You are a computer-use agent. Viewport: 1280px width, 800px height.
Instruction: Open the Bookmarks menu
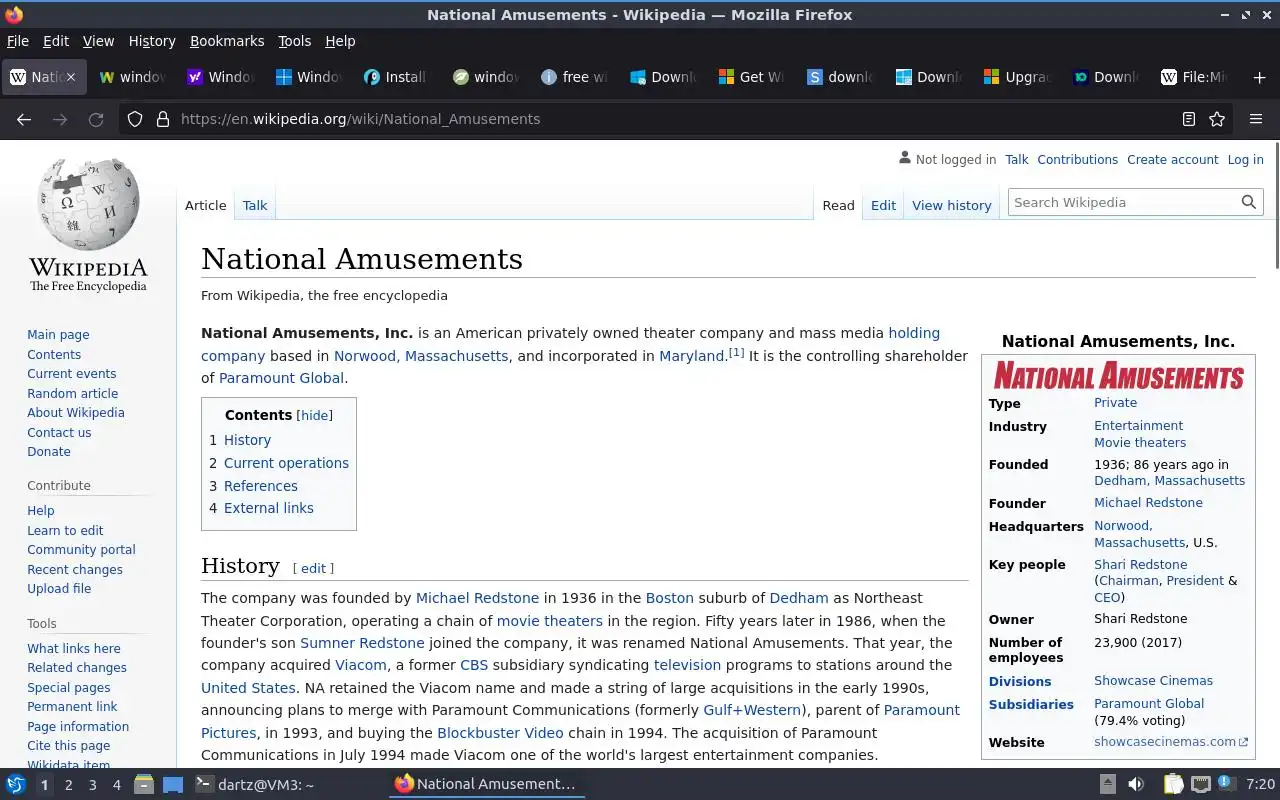(x=227, y=41)
